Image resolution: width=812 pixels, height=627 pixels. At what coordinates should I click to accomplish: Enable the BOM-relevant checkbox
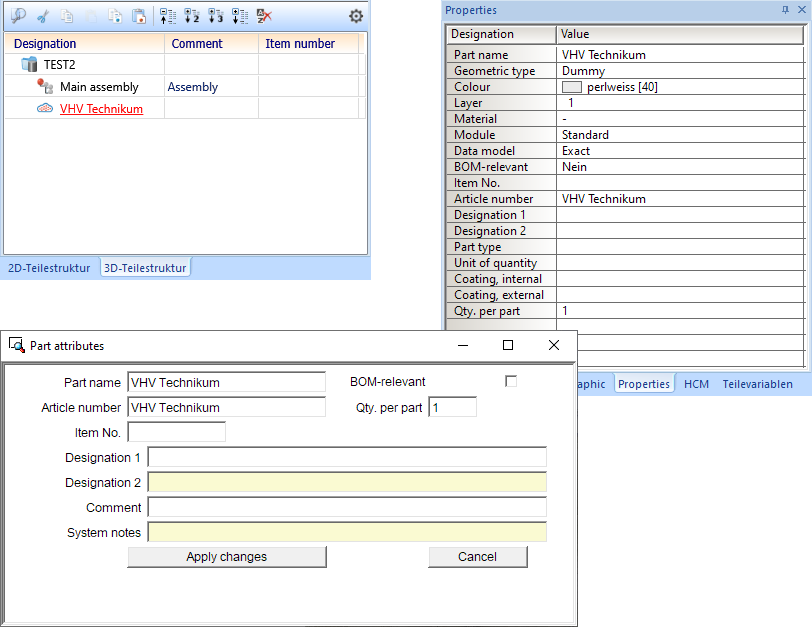point(511,381)
